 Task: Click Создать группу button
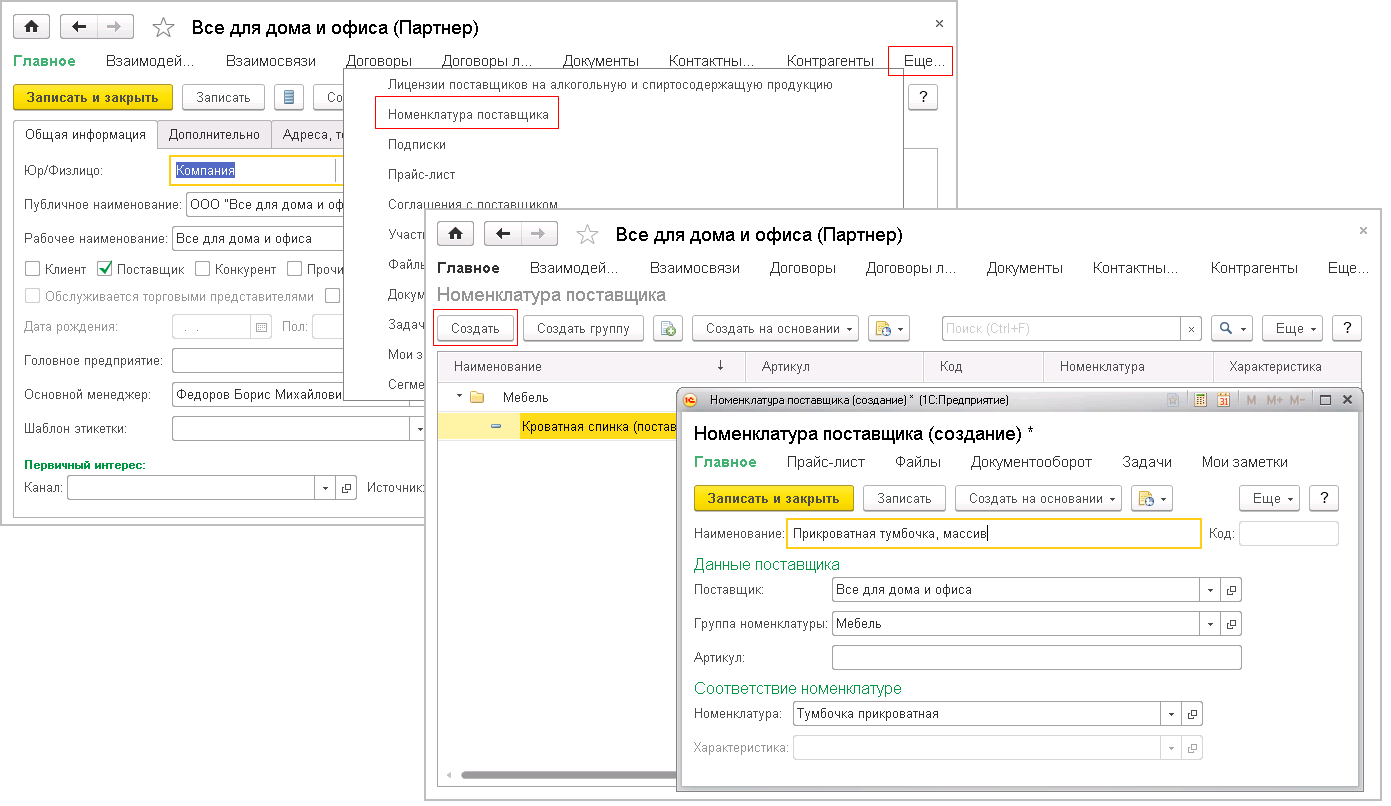[x=583, y=328]
